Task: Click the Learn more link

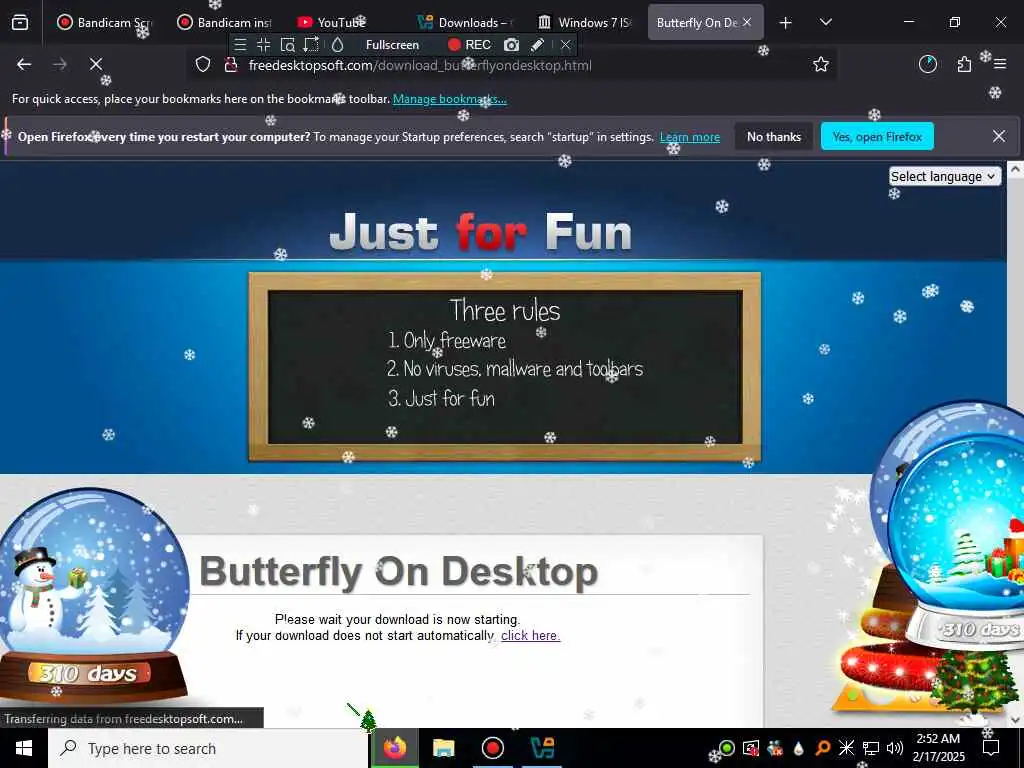Action: coord(690,137)
